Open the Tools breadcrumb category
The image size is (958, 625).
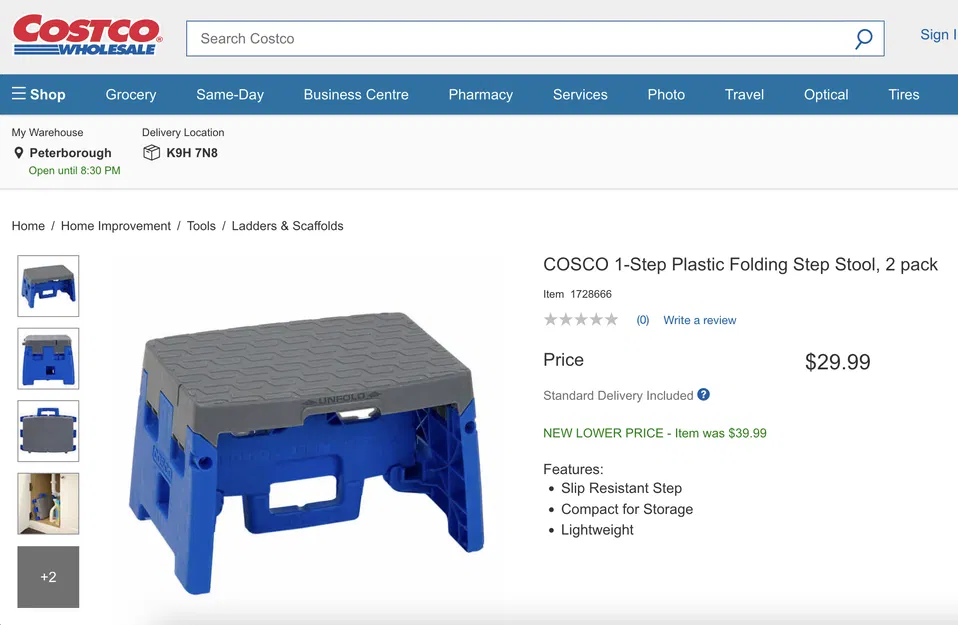pyautogui.click(x=201, y=226)
